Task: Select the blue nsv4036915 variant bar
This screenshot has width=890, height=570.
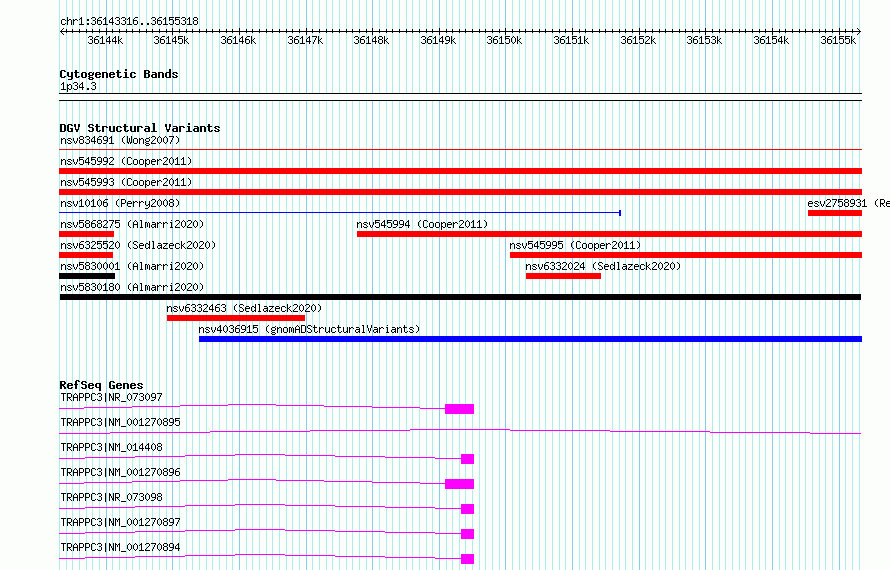Action: pyautogui.click(x=530, y=339)
